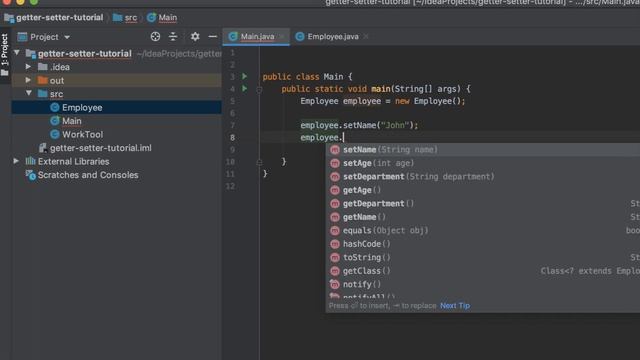Viewport: 640px width, 360px height.
Task: Click method icon next to toString
Action: (335, 257)
